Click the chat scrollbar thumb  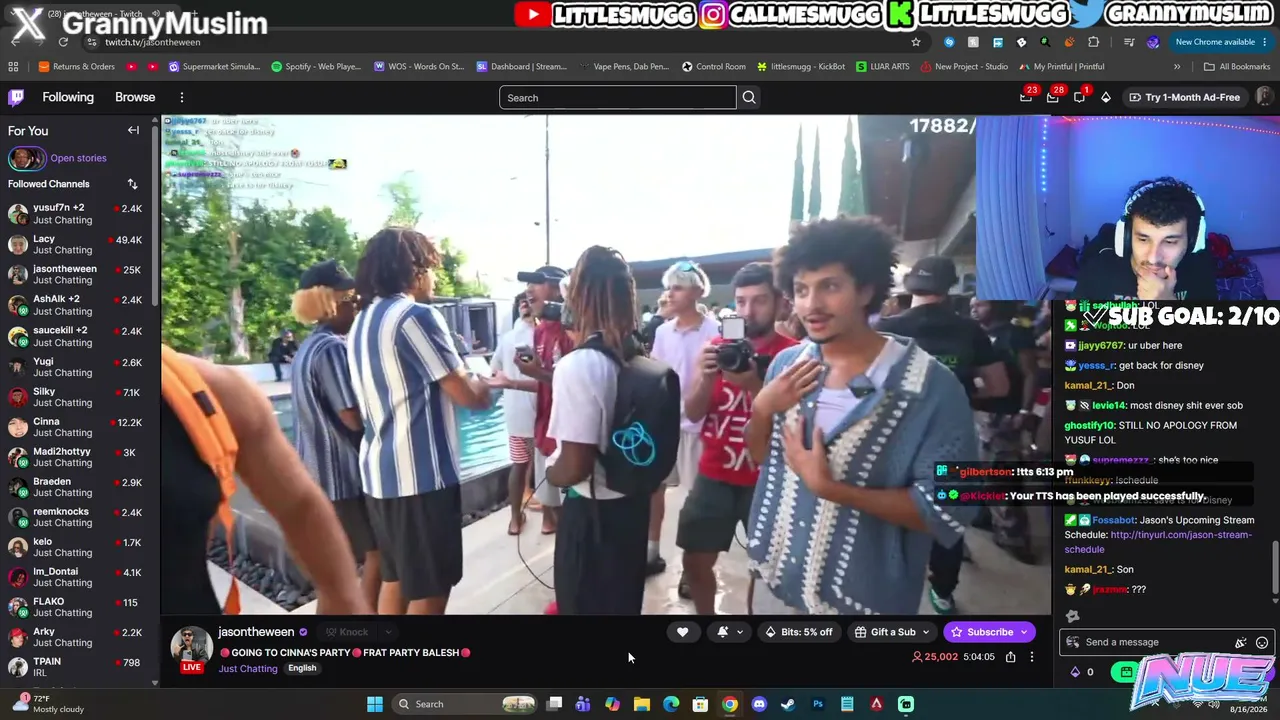[x=1275, y=568]
